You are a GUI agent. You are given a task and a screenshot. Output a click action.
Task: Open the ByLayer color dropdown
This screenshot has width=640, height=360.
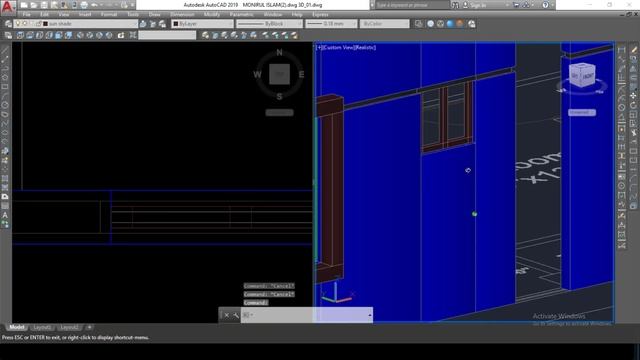(x=202, y=24)
